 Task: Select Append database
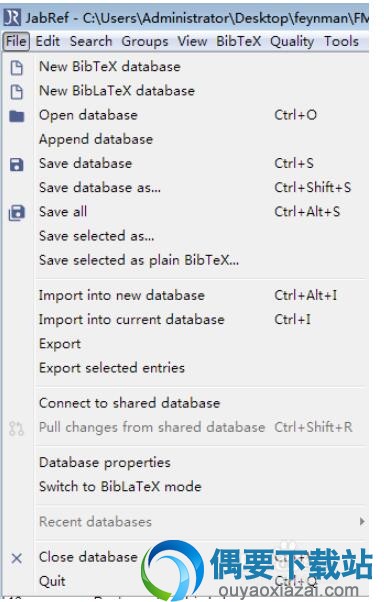point(96,139)
